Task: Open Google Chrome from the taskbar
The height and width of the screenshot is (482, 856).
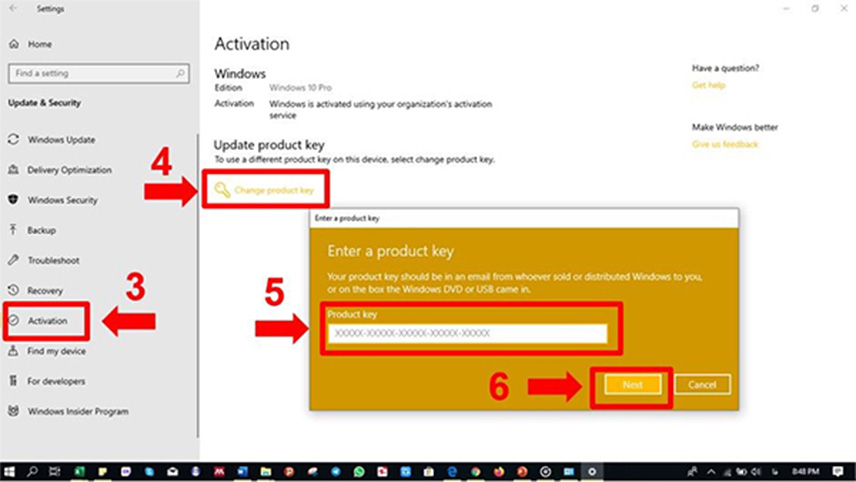Action: coord(475,472)
